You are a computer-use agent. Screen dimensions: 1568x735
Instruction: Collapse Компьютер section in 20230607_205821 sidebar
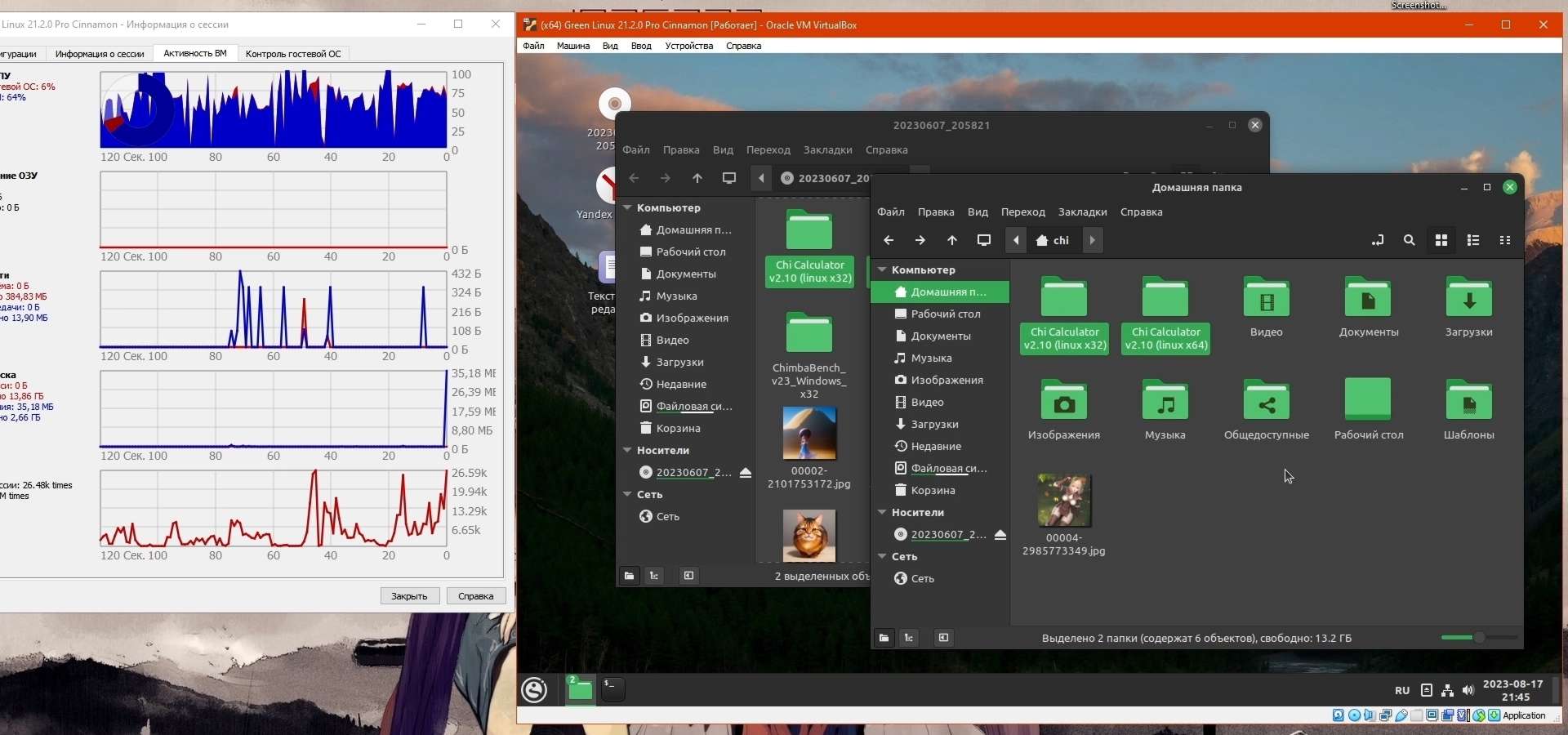click(627, 207)
